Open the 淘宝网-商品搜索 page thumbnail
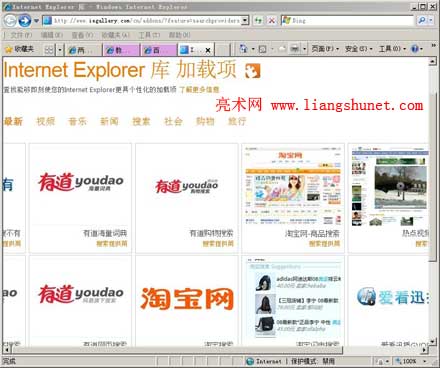 coord(293,186)
